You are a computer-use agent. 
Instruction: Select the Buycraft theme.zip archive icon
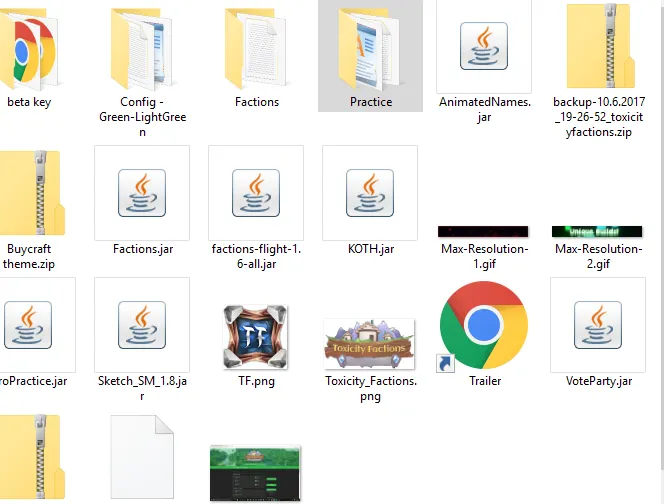(32, 193)
